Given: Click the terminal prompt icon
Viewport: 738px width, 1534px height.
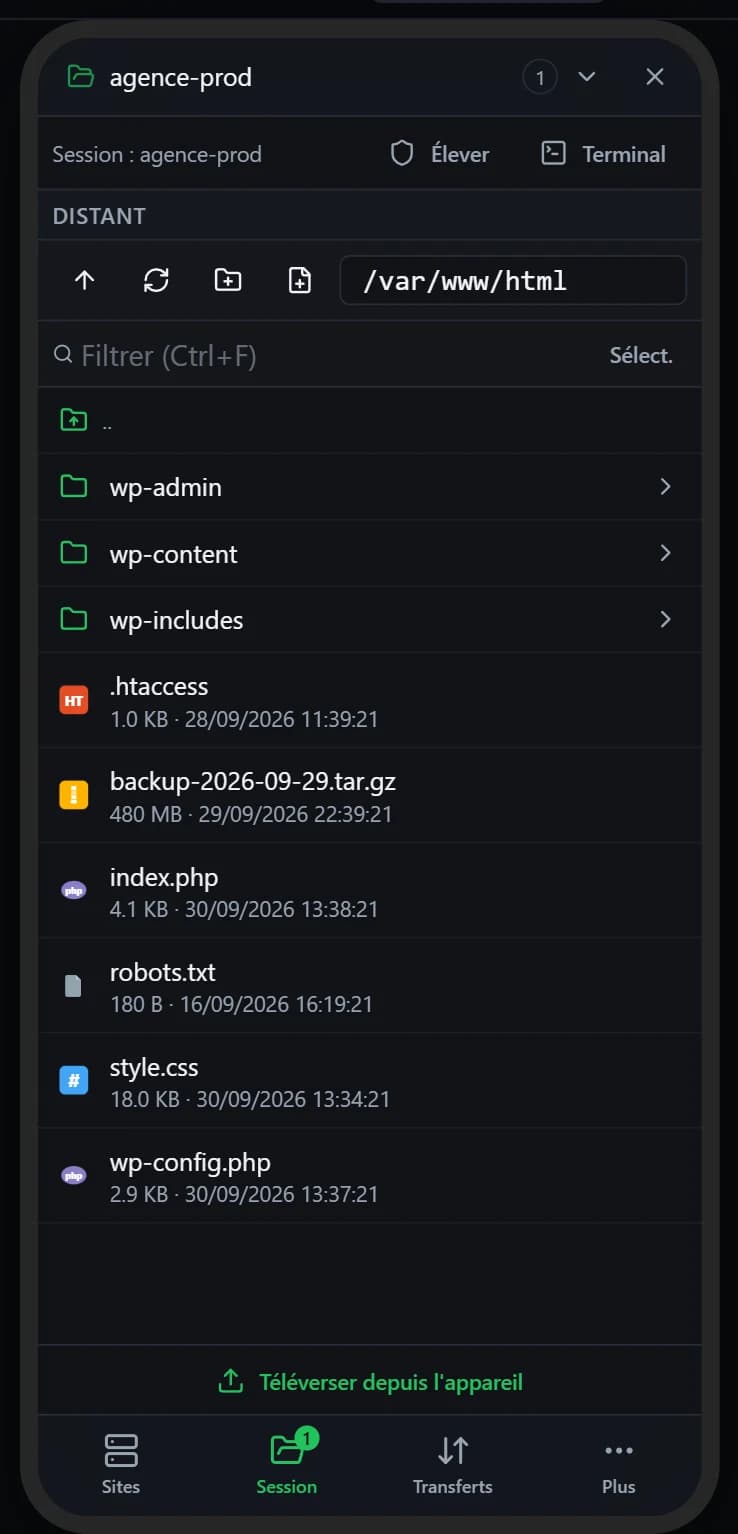Looking at the screenshot, I should (x=553, y=153).
